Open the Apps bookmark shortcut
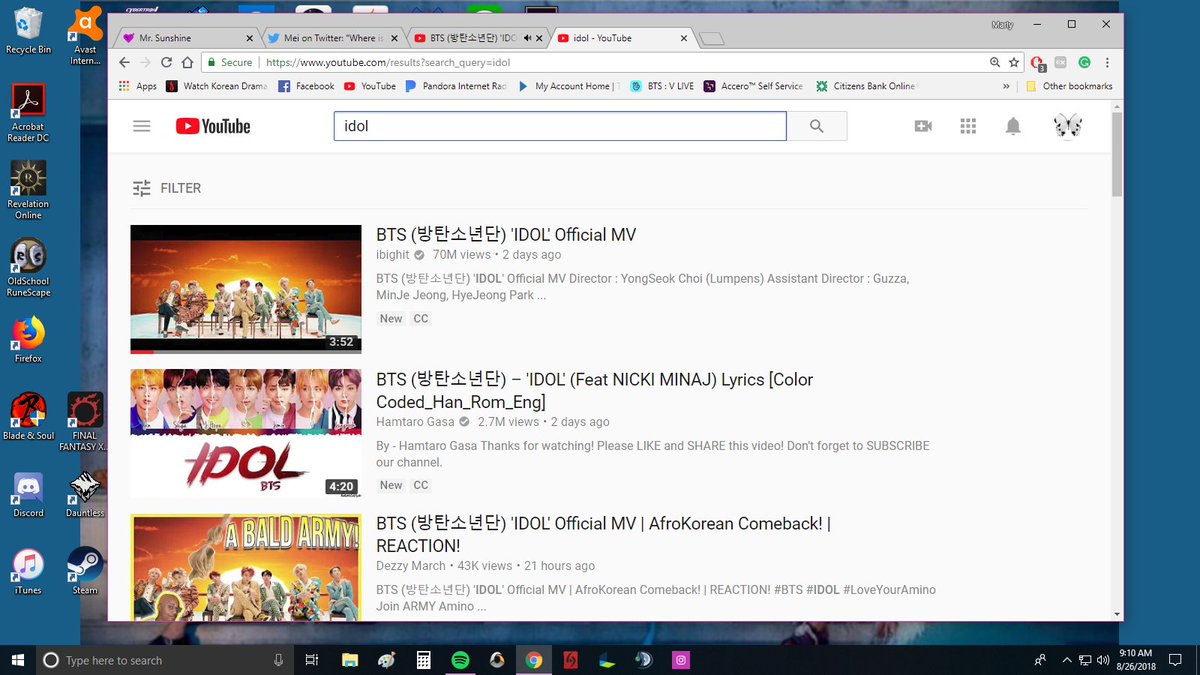The width and height of the screenshot is (1200, 675). 138,86
